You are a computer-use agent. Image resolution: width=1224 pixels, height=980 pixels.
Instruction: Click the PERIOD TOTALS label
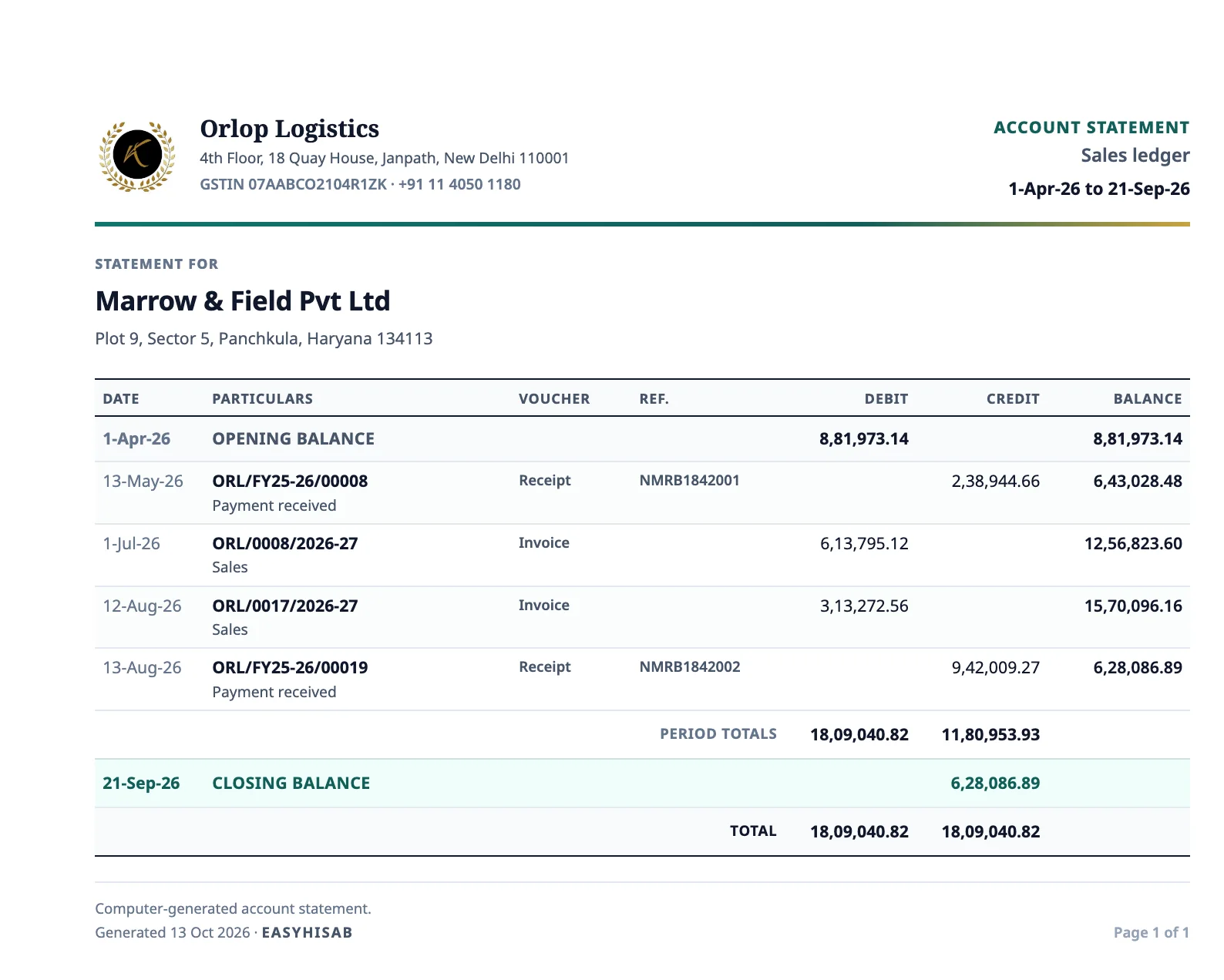click(x=718, y=734)
